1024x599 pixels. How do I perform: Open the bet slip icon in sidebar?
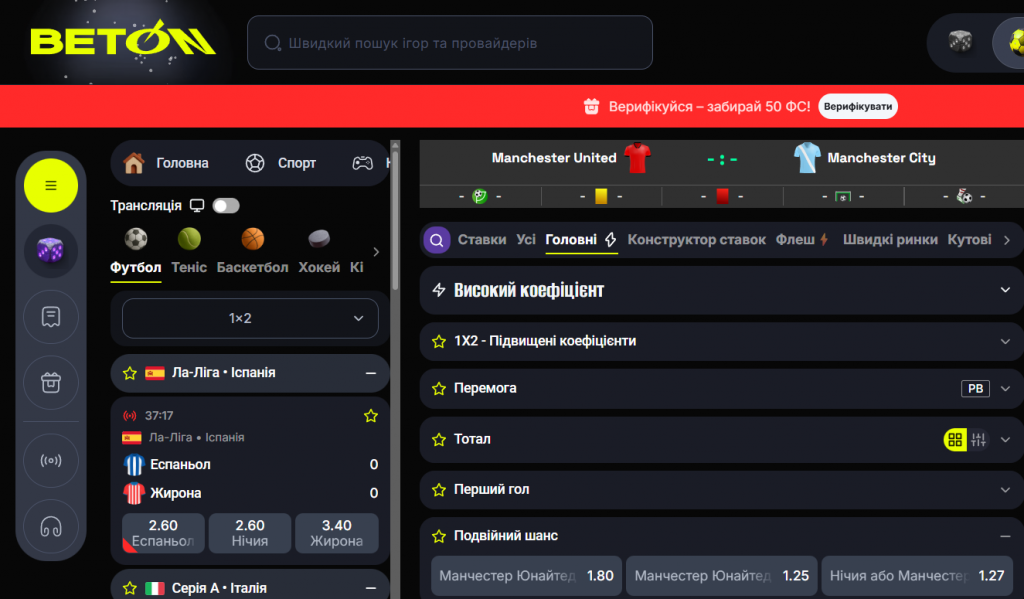(51, 317)
